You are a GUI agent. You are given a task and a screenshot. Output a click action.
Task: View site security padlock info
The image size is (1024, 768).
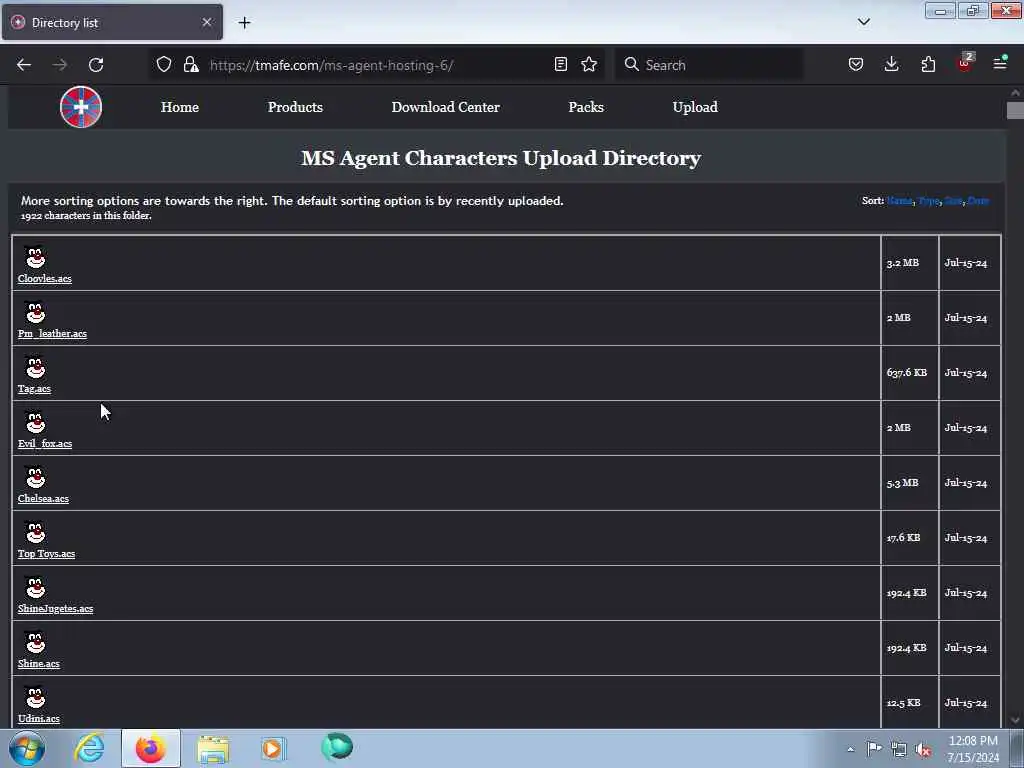[x=191, y=64]
